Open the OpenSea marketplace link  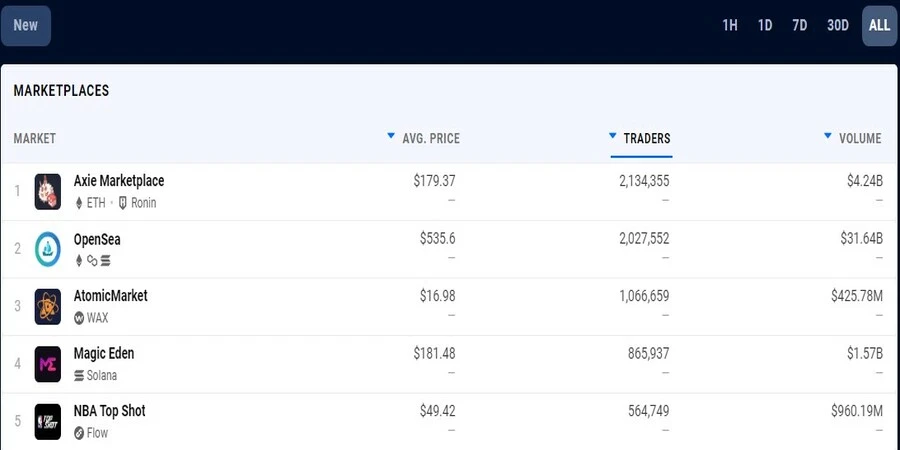97,239
